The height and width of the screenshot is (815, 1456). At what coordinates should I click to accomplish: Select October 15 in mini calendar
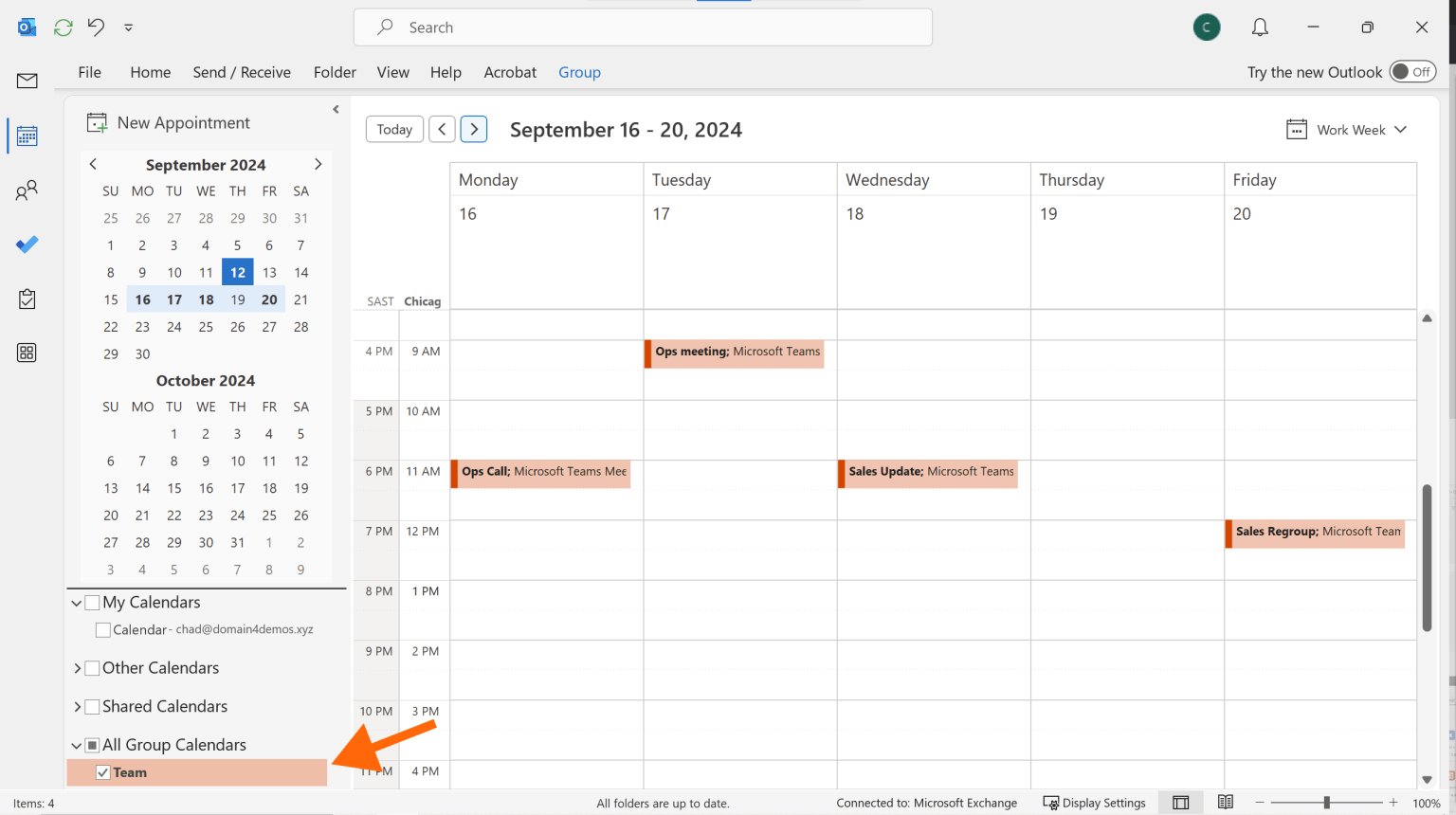point(173,489)
